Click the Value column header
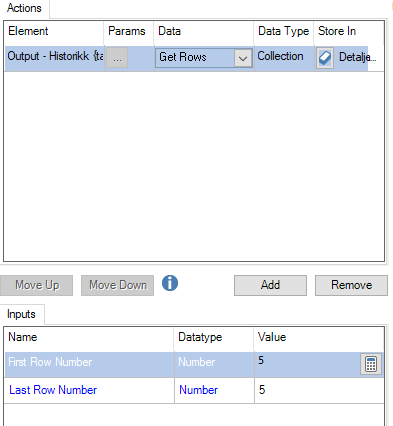The width and height of the screenshot is (393, 426). [x=319, y=337]
